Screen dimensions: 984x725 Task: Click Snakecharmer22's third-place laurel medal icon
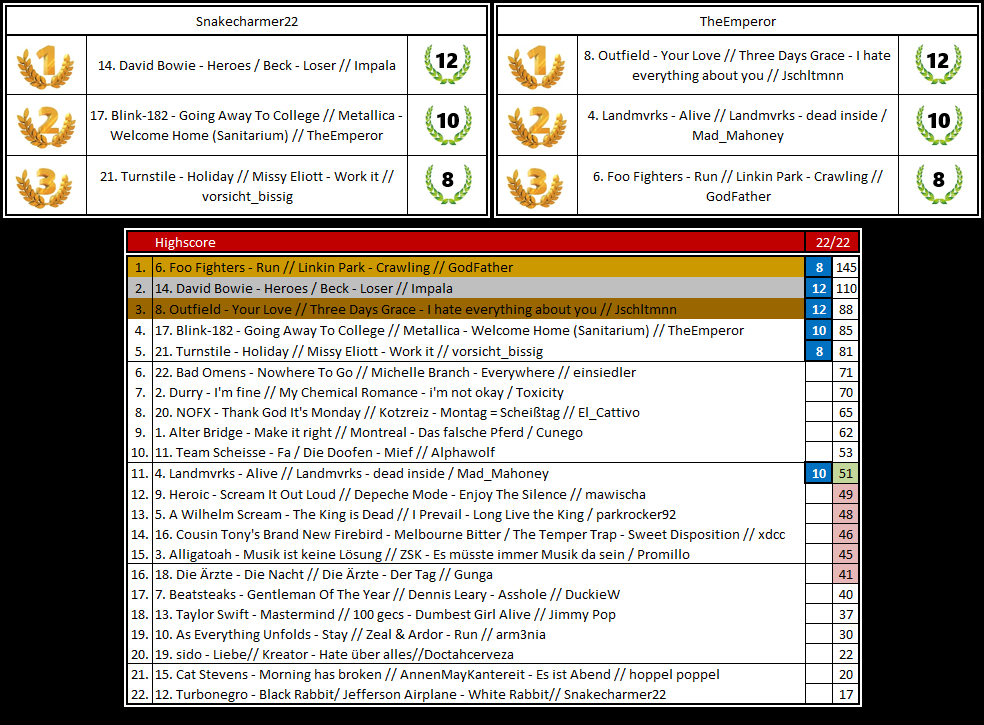(x=46, y=186)
